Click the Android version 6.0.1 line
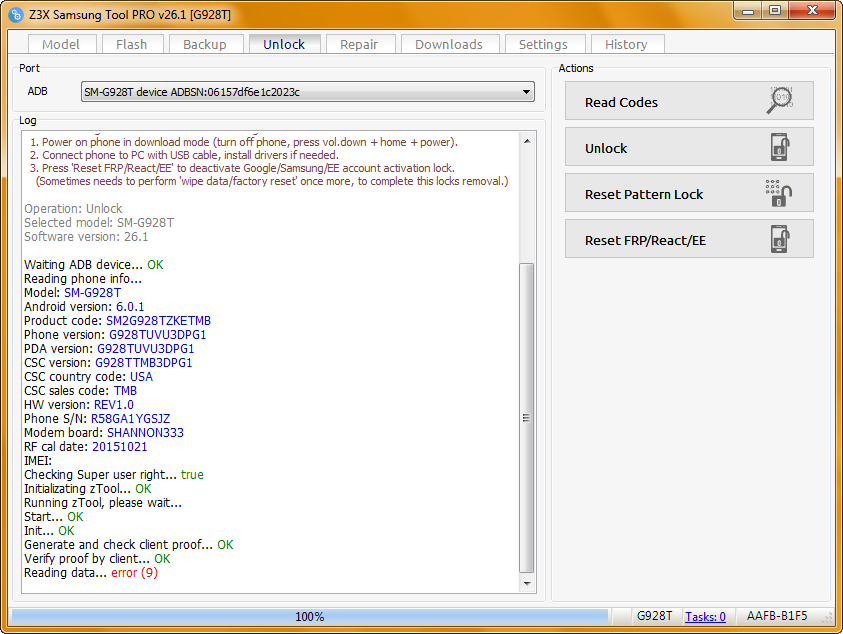Screen dimensions: 843x634 point(84,307)
